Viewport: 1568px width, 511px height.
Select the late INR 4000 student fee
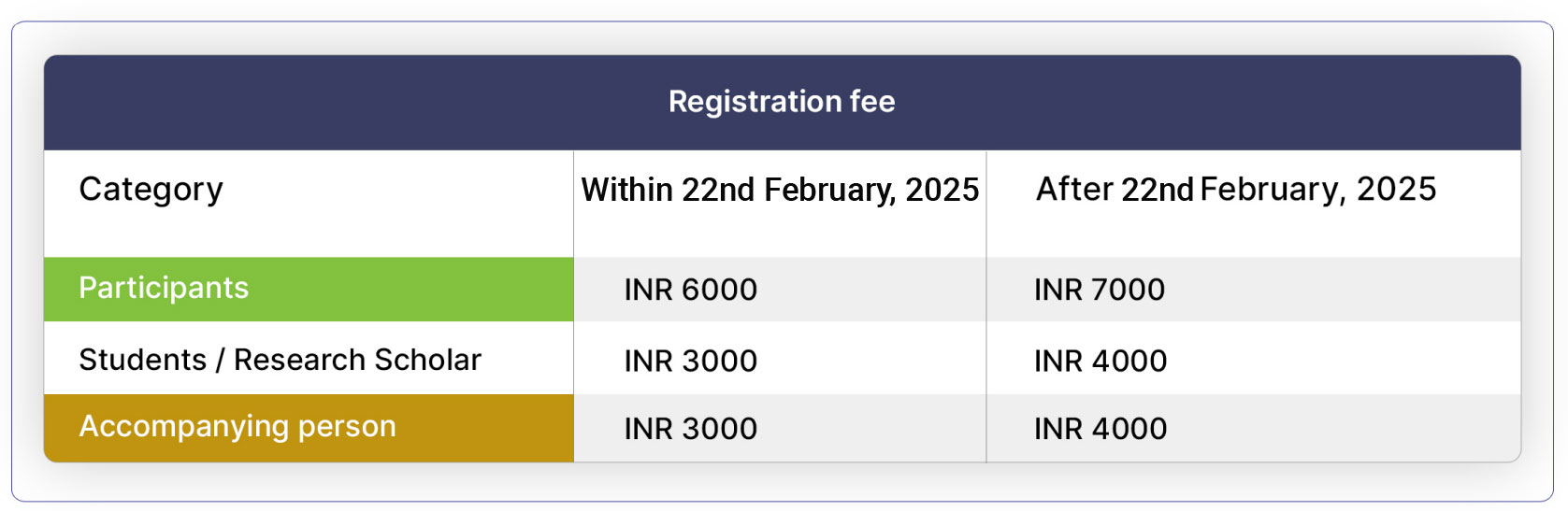(x=1100, y=361)
